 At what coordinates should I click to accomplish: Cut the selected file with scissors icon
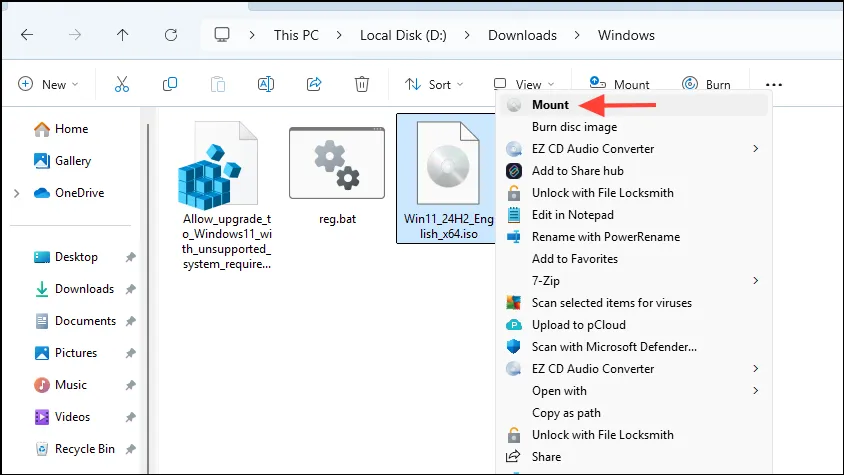pyautogui.click(x=122, y=85)
